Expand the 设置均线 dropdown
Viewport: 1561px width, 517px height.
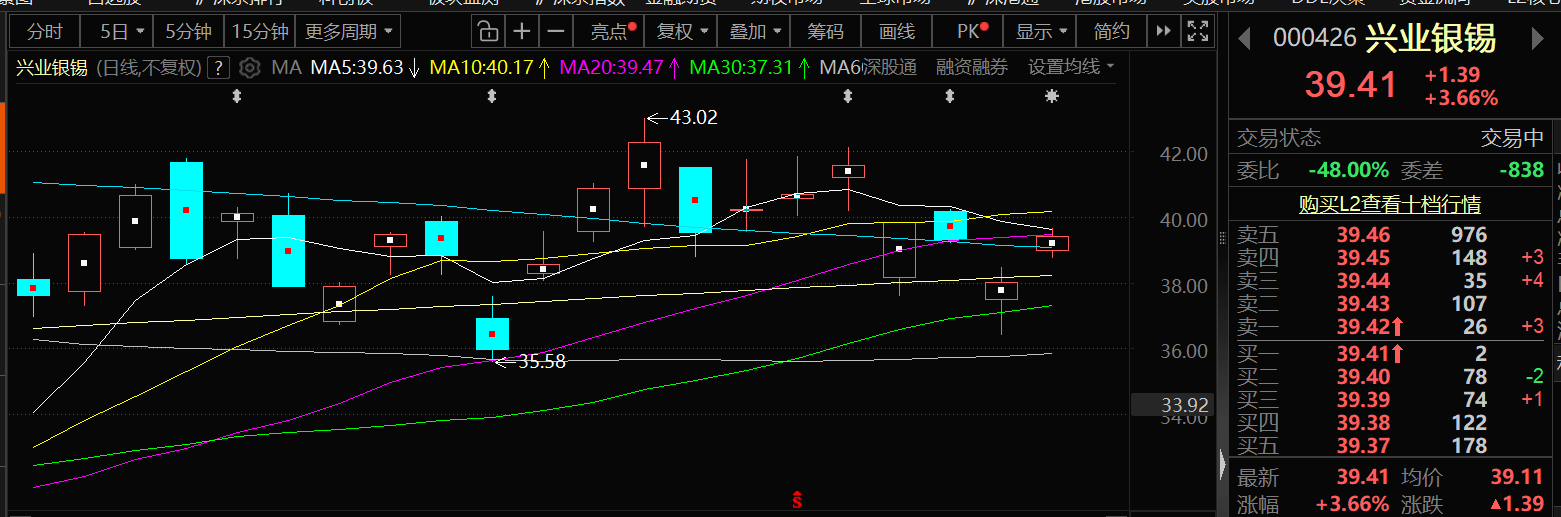1071,68
